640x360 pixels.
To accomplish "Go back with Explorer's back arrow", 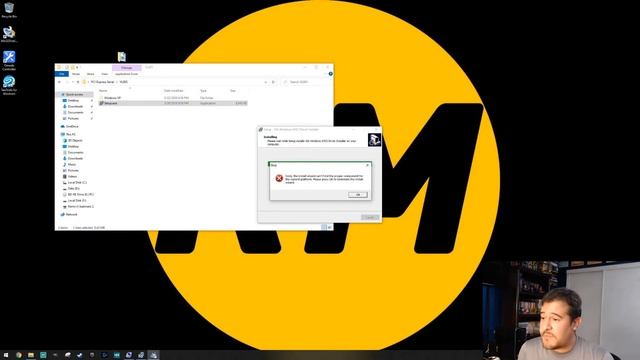I will click(59, 82).
